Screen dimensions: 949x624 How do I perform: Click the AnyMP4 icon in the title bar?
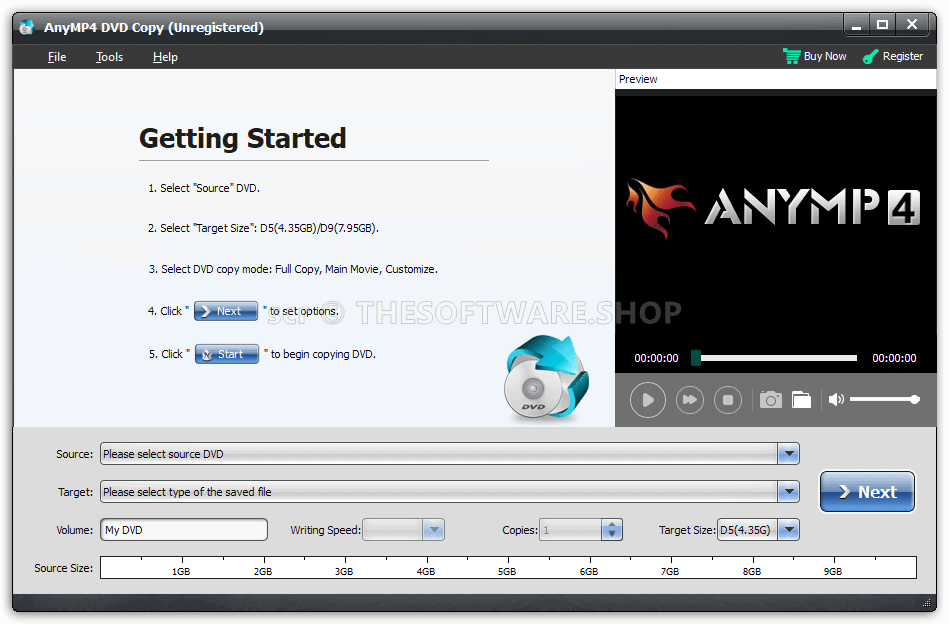click(24, 26)
